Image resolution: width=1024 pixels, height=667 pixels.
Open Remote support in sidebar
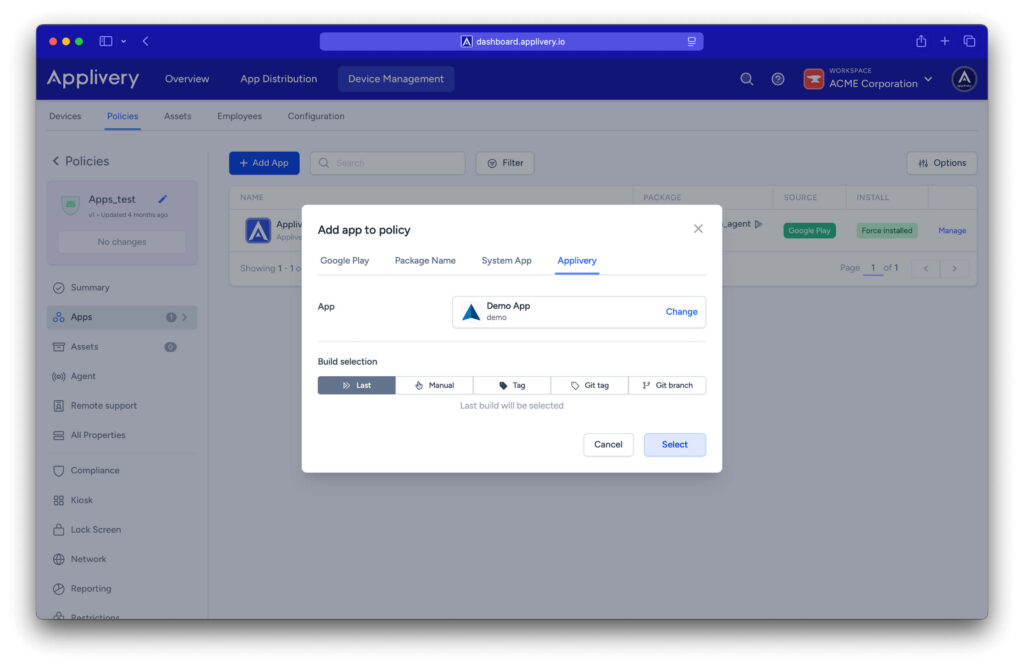[103, 406]
